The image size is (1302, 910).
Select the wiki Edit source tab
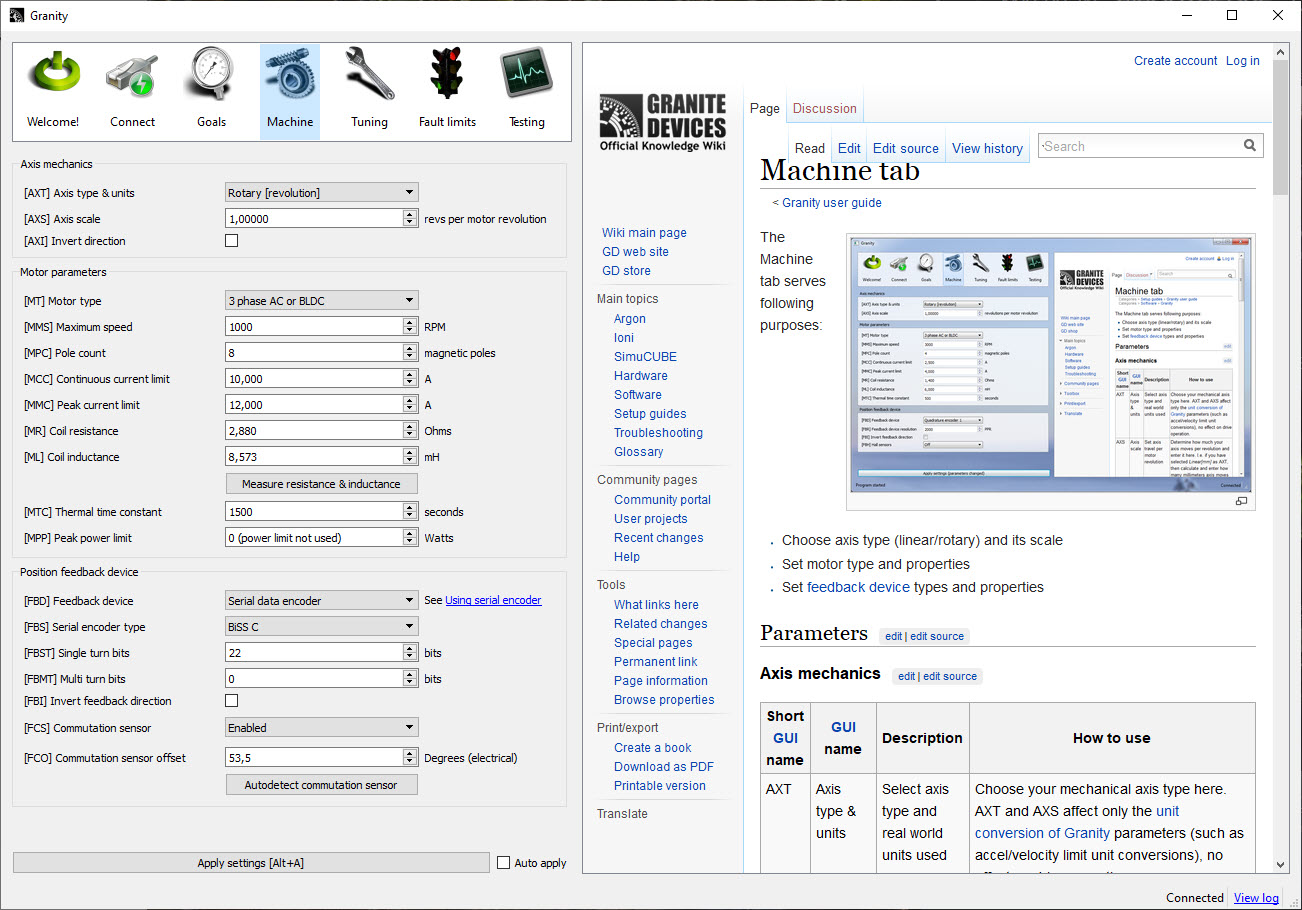point(906,148)
